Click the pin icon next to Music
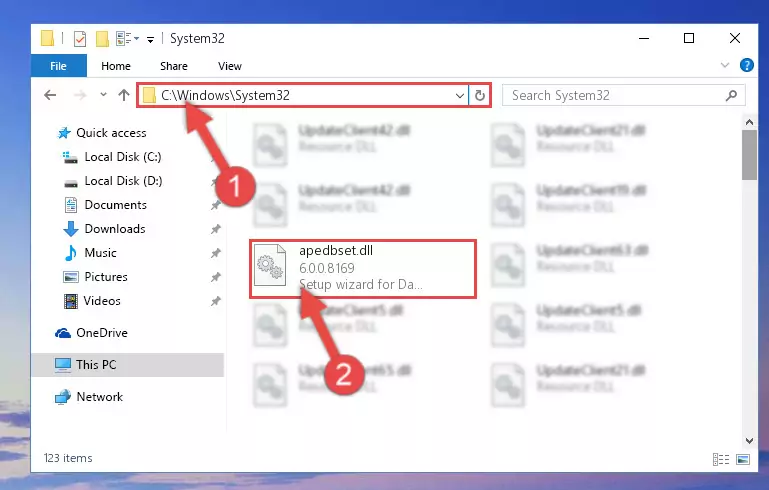 pyautogui.click(x=215, y=253)
